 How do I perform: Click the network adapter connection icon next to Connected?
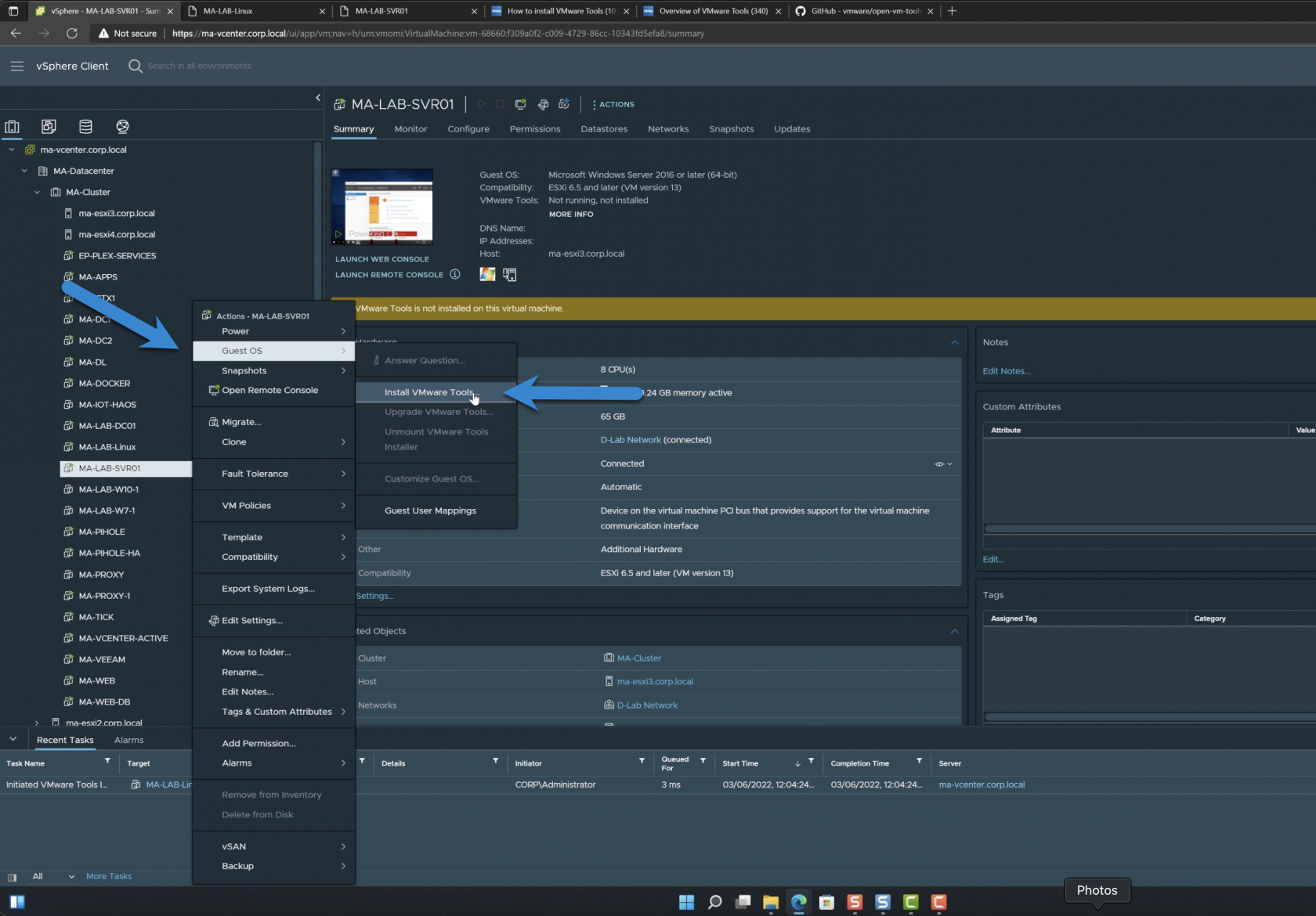pyautogui.click(x=942, y=463)
